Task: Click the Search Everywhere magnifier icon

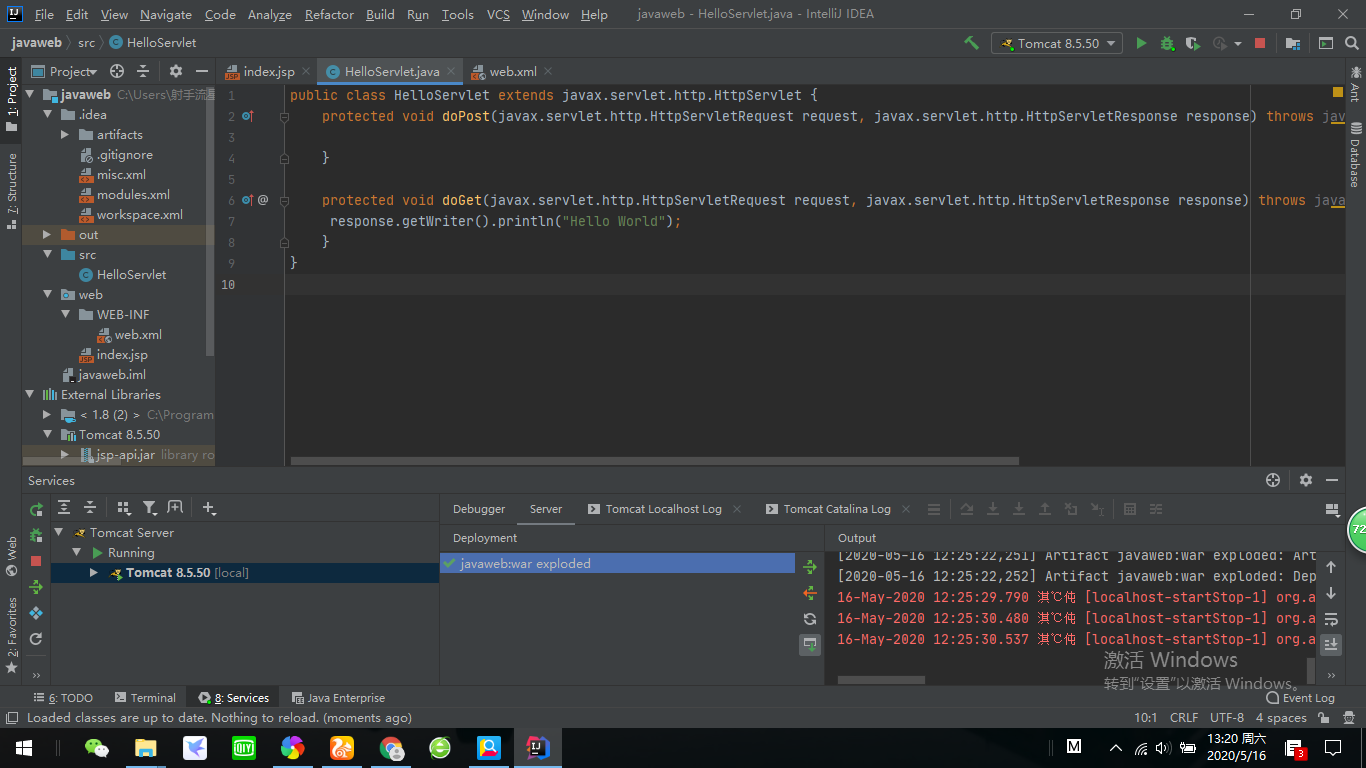Action: pyautogui.click(x=1353, y=43)
